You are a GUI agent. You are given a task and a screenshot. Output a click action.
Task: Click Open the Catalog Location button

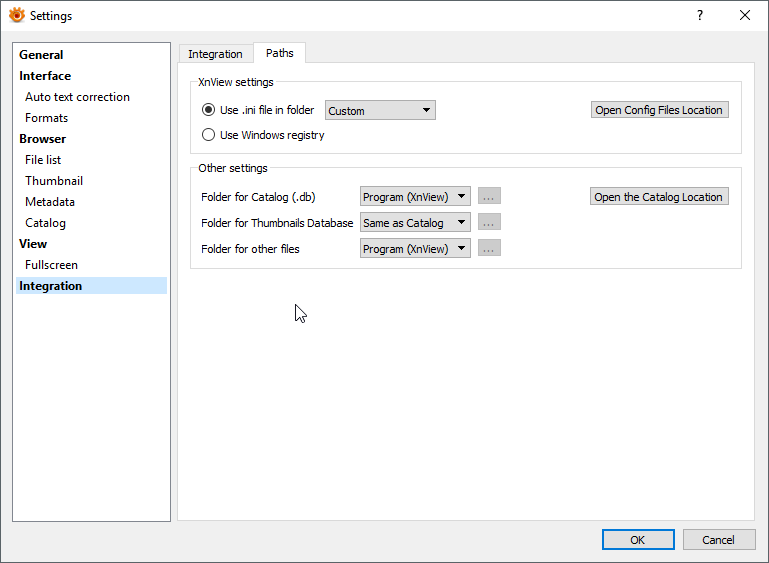click(x=659, y=197)
